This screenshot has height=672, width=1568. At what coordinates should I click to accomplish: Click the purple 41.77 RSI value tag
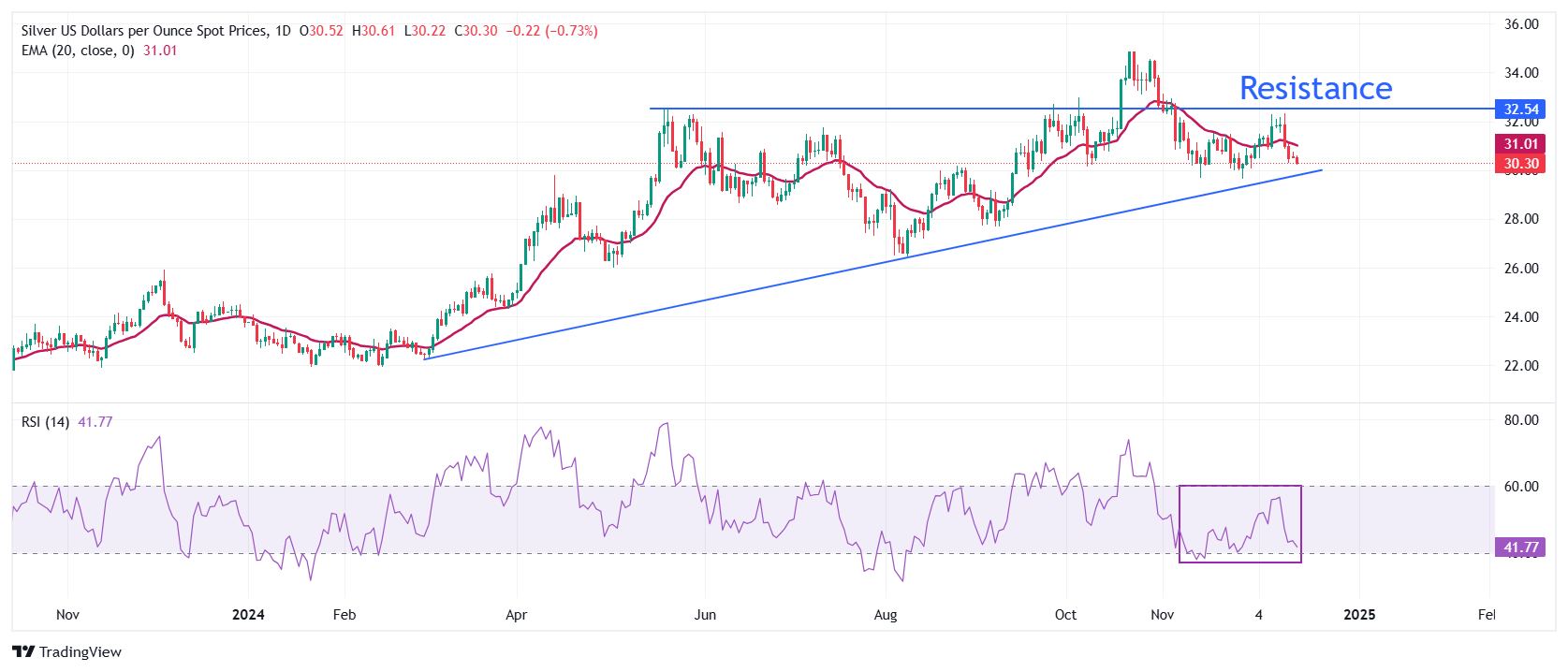(x=1520, y=548)
